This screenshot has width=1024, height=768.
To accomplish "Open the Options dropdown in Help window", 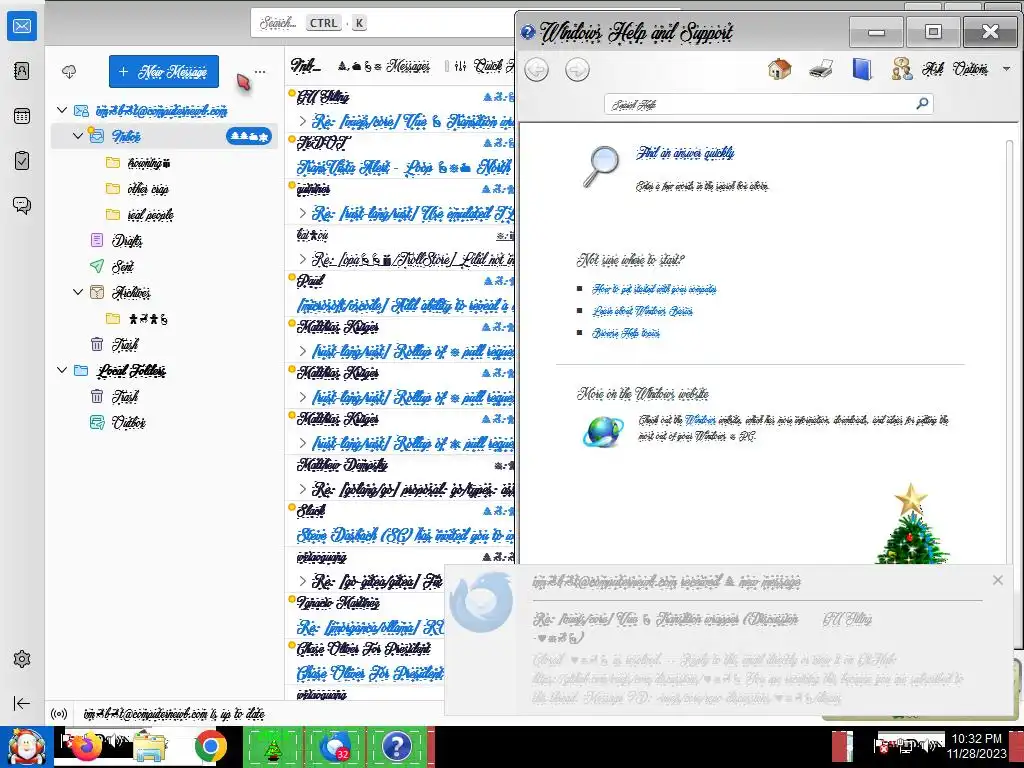I will point(981,69).
